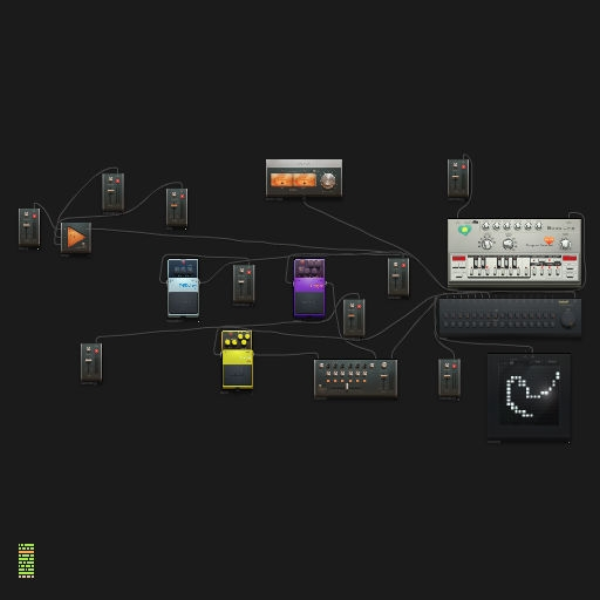
Task: Click the lit dot pattern on the Tonematrix grid
Action: pos(531,394)
